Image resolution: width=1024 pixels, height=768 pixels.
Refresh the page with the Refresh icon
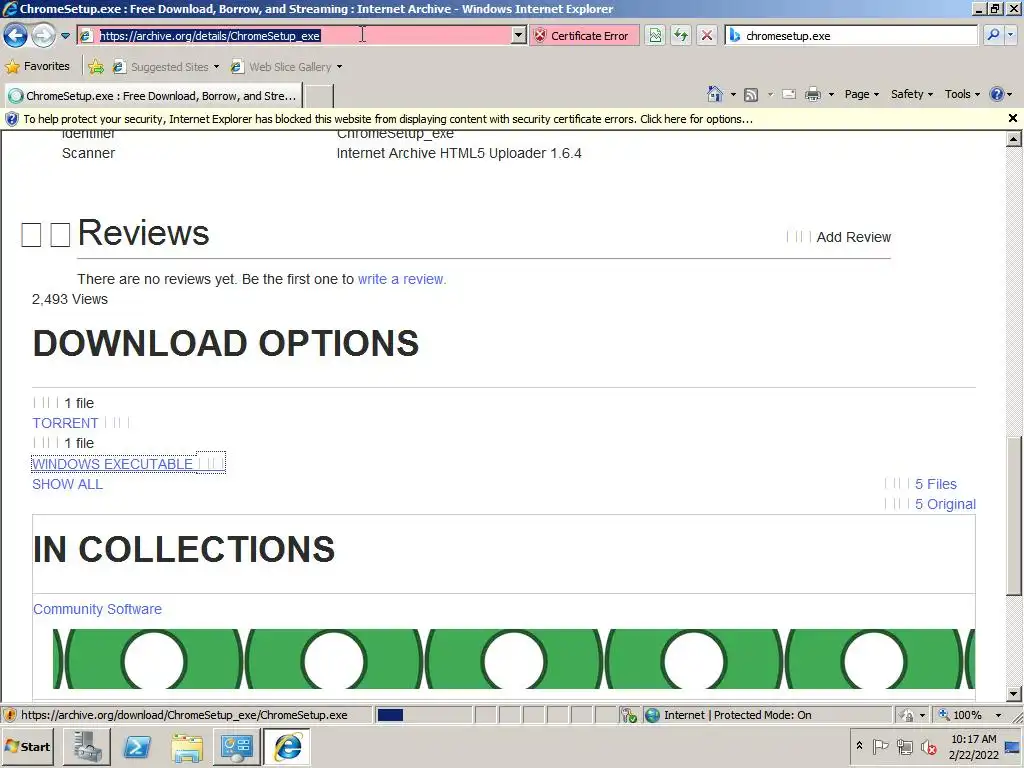click(680, 36)
